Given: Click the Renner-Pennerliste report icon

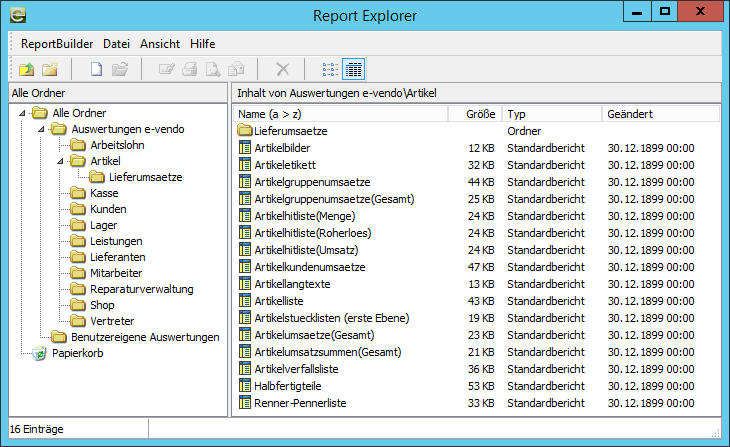Looking at the screenshot, I should [244, 403].
